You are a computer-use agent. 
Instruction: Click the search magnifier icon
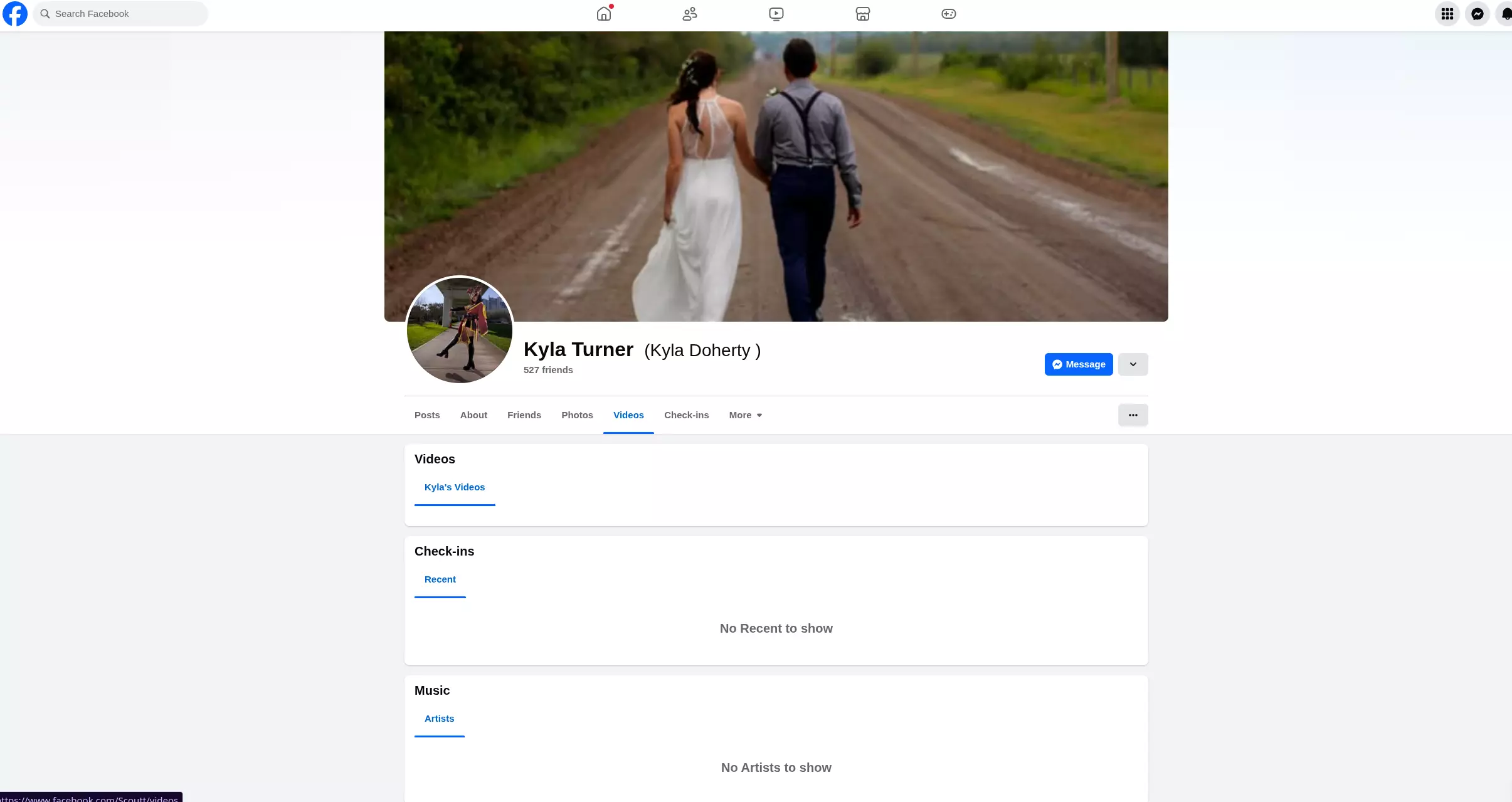[x=45, y=14]
